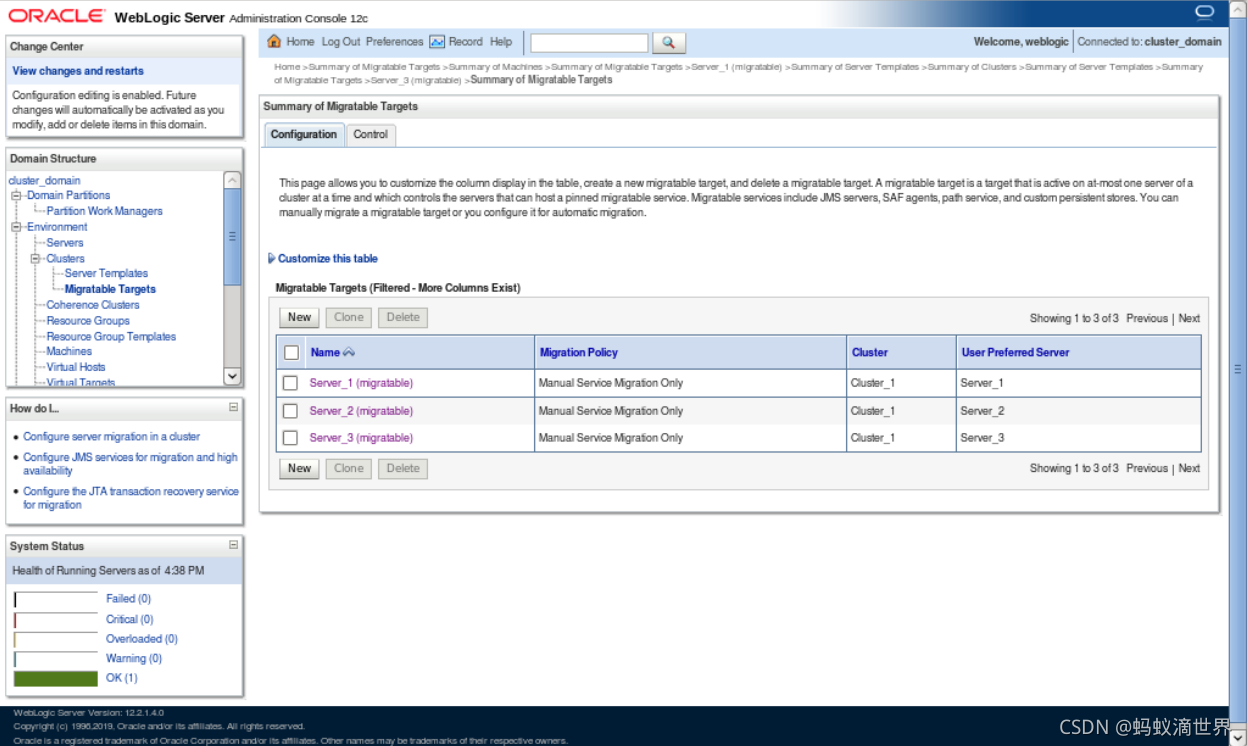Click the Failed health status bar

coord(56,599)
